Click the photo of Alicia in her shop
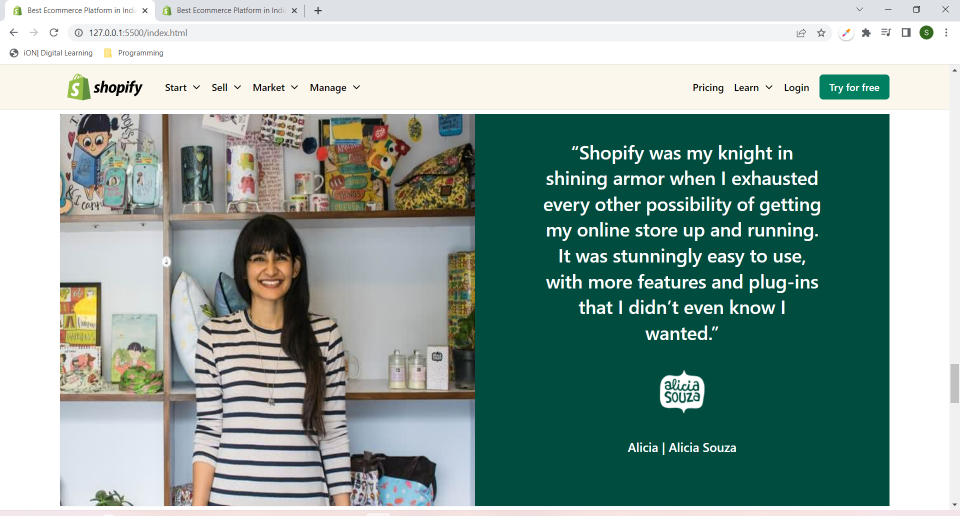Image resolution: width=960 pixels, height=516 pixels. point(268,310)
